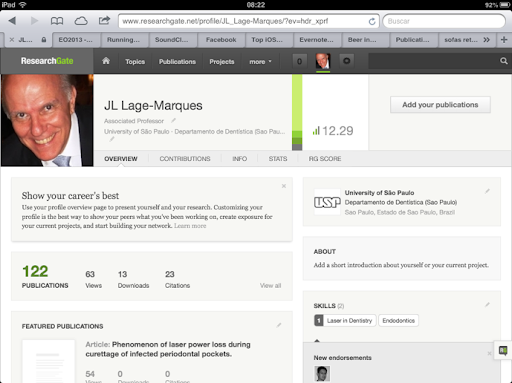Switch to the STATS tab

(278, 159)
